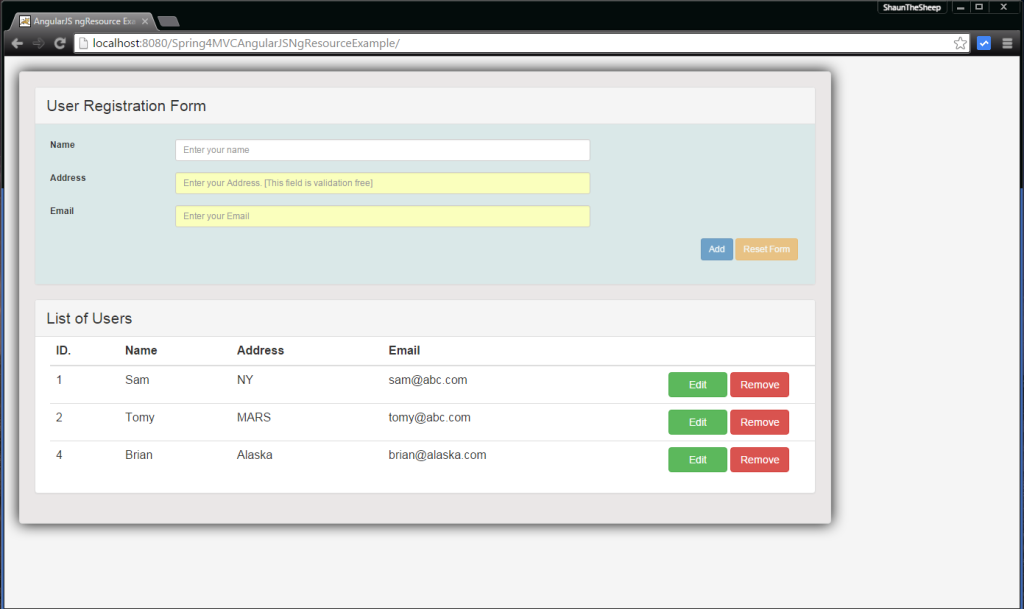The width and height of the screenshot is (1024, 609).
Task: Click the grayed-out forward arrow
Action: pos(37,43)
